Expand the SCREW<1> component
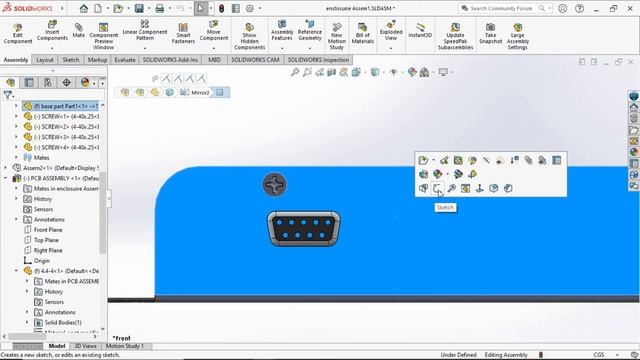Image resolution: width=640 pixels, height=360 pixels. click(16, 116)
